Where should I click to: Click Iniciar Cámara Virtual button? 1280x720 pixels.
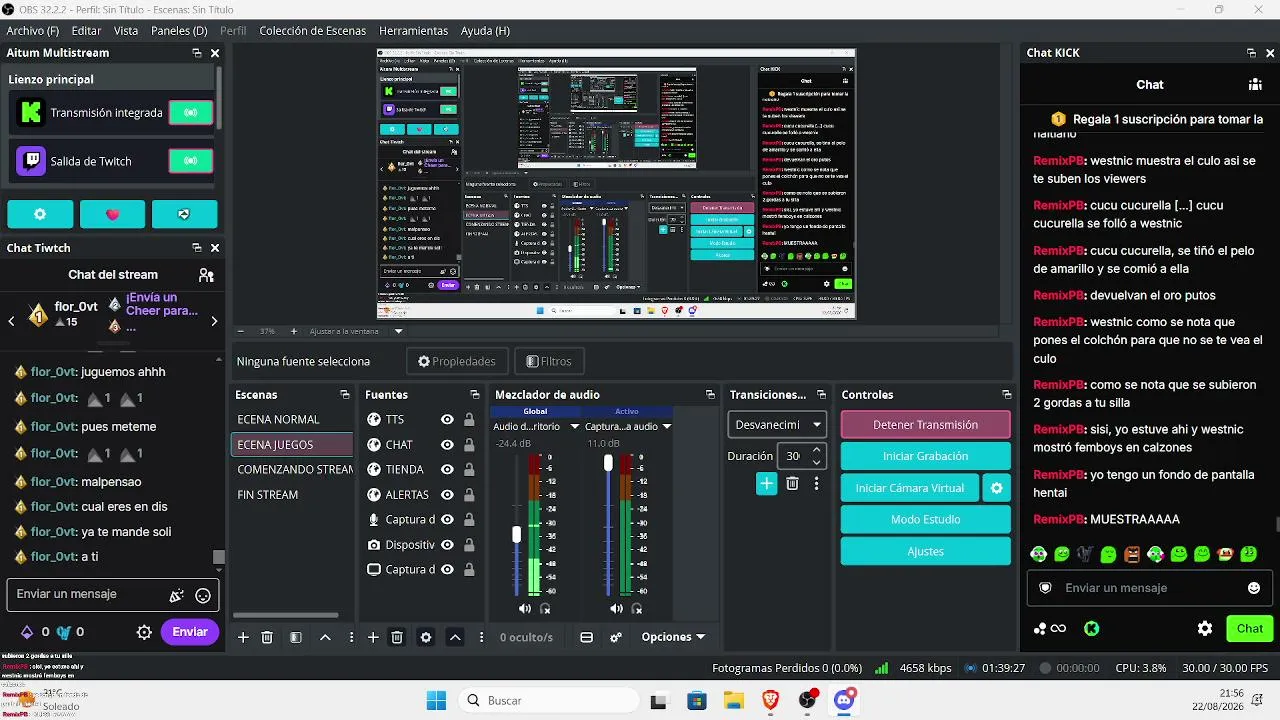[910, 488]
